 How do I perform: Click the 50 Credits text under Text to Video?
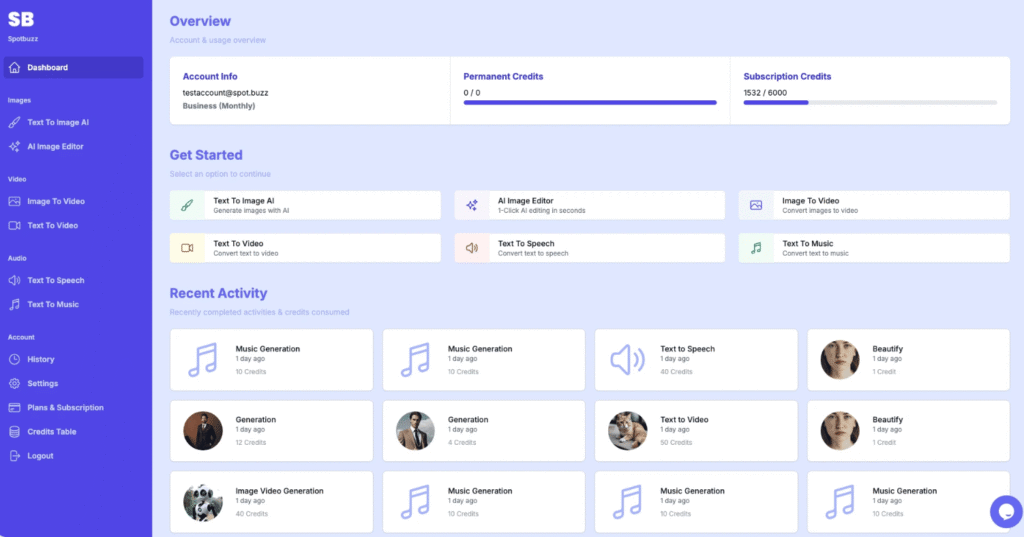(676, 442)
